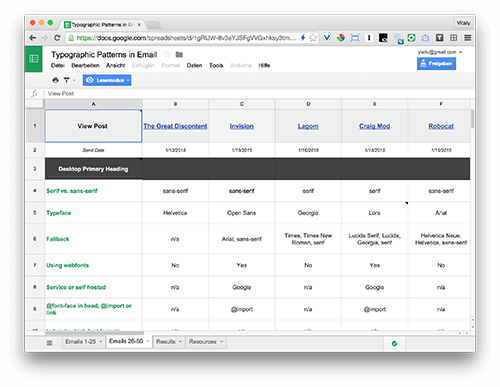
Task: Open the blue V extension icon
Action: [x=327, y=38]
